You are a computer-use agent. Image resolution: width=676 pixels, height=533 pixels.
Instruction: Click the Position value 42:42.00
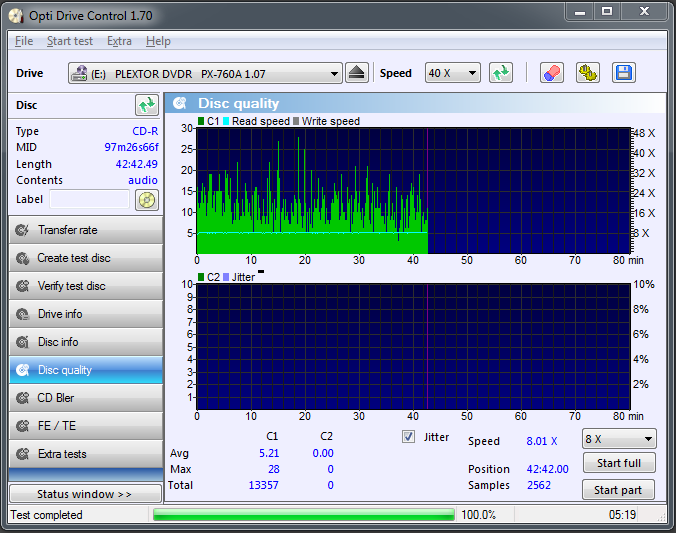point(548,469)
